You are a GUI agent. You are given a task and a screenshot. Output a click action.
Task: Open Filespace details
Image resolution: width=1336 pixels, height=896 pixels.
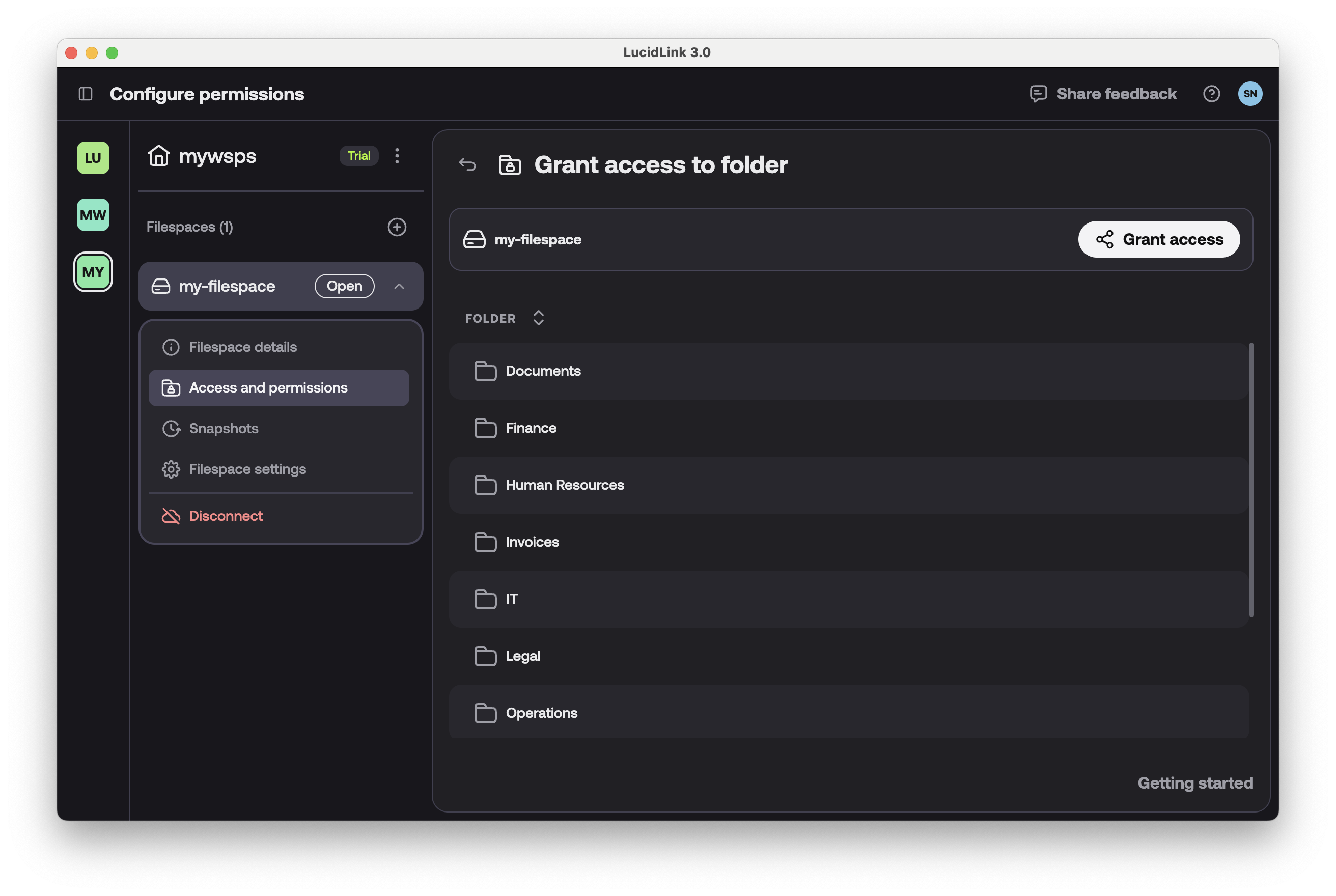[x=279, y=347]
